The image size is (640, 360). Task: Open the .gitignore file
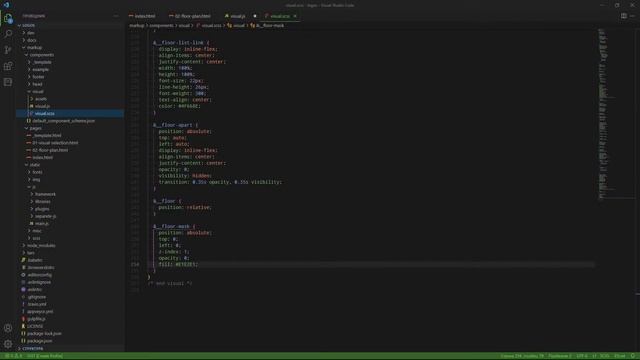pyautogui.click(x=36, y=297)
